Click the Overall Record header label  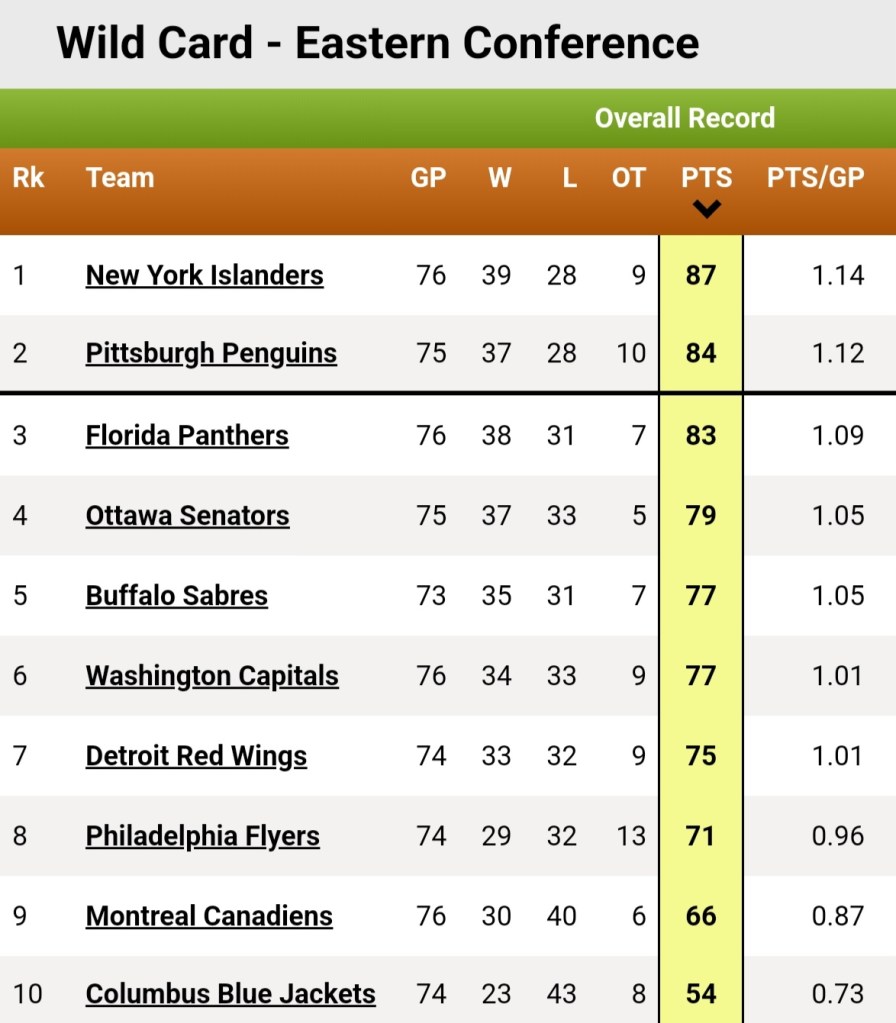pos(685,118)
